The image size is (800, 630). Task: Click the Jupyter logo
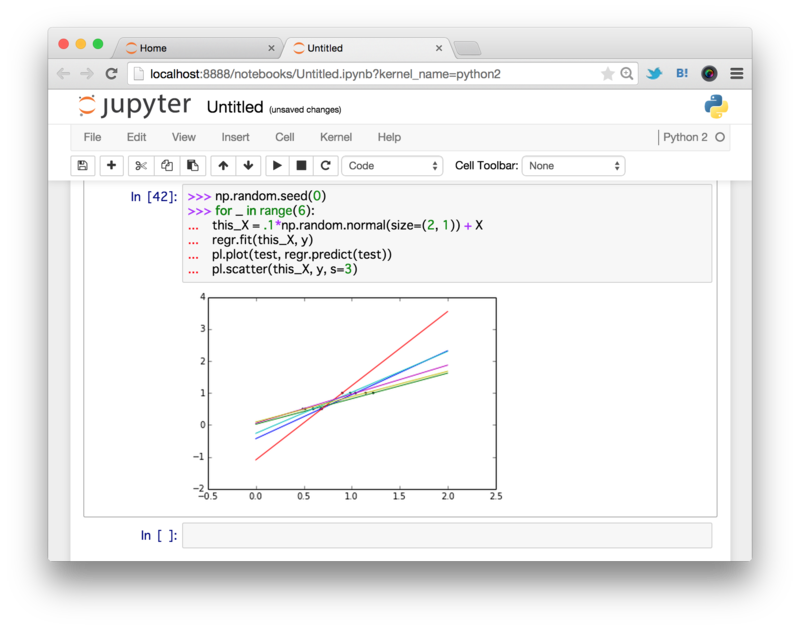[x=135, y=106]
